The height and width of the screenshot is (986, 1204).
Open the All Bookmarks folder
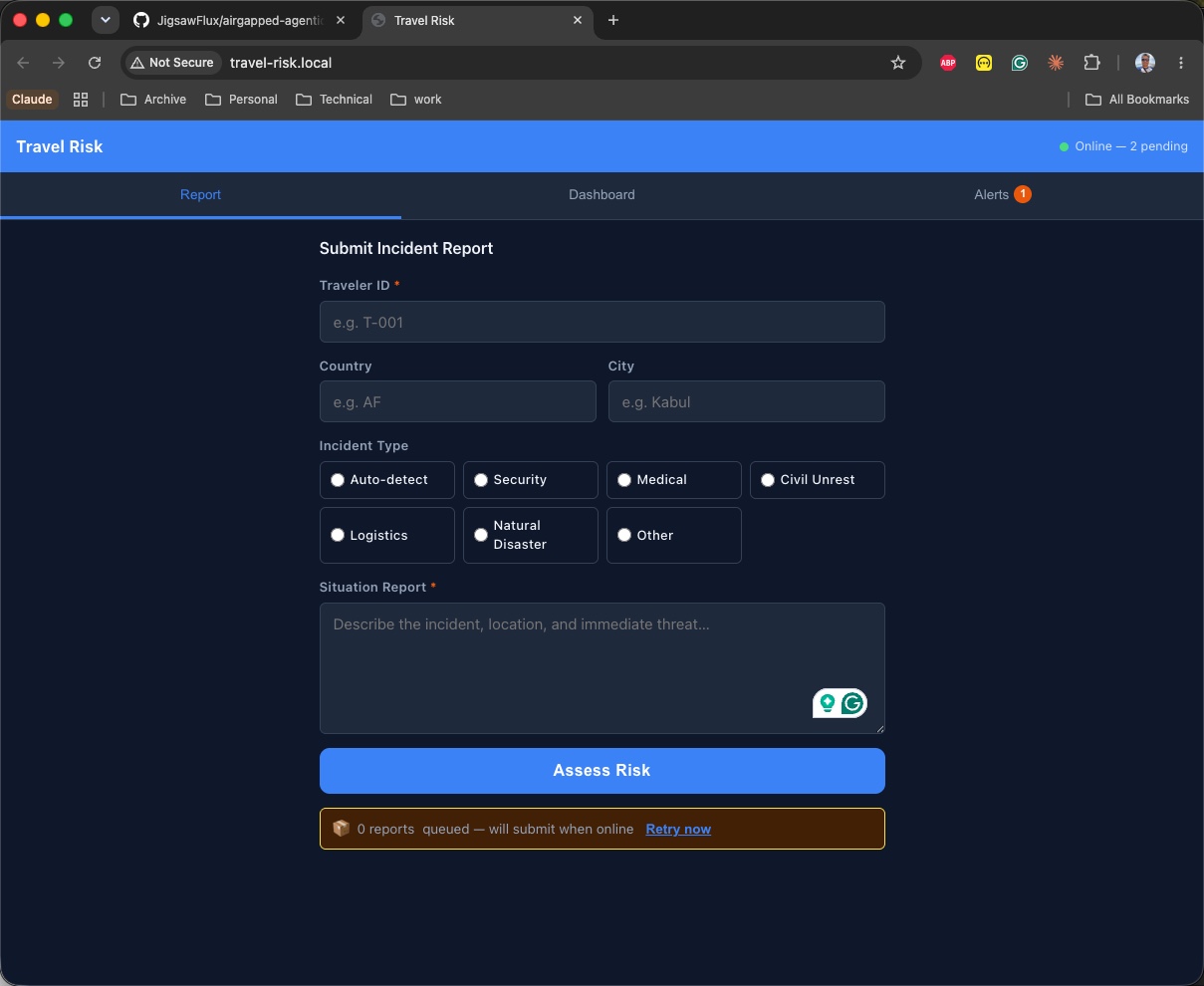pos(1137,100)
